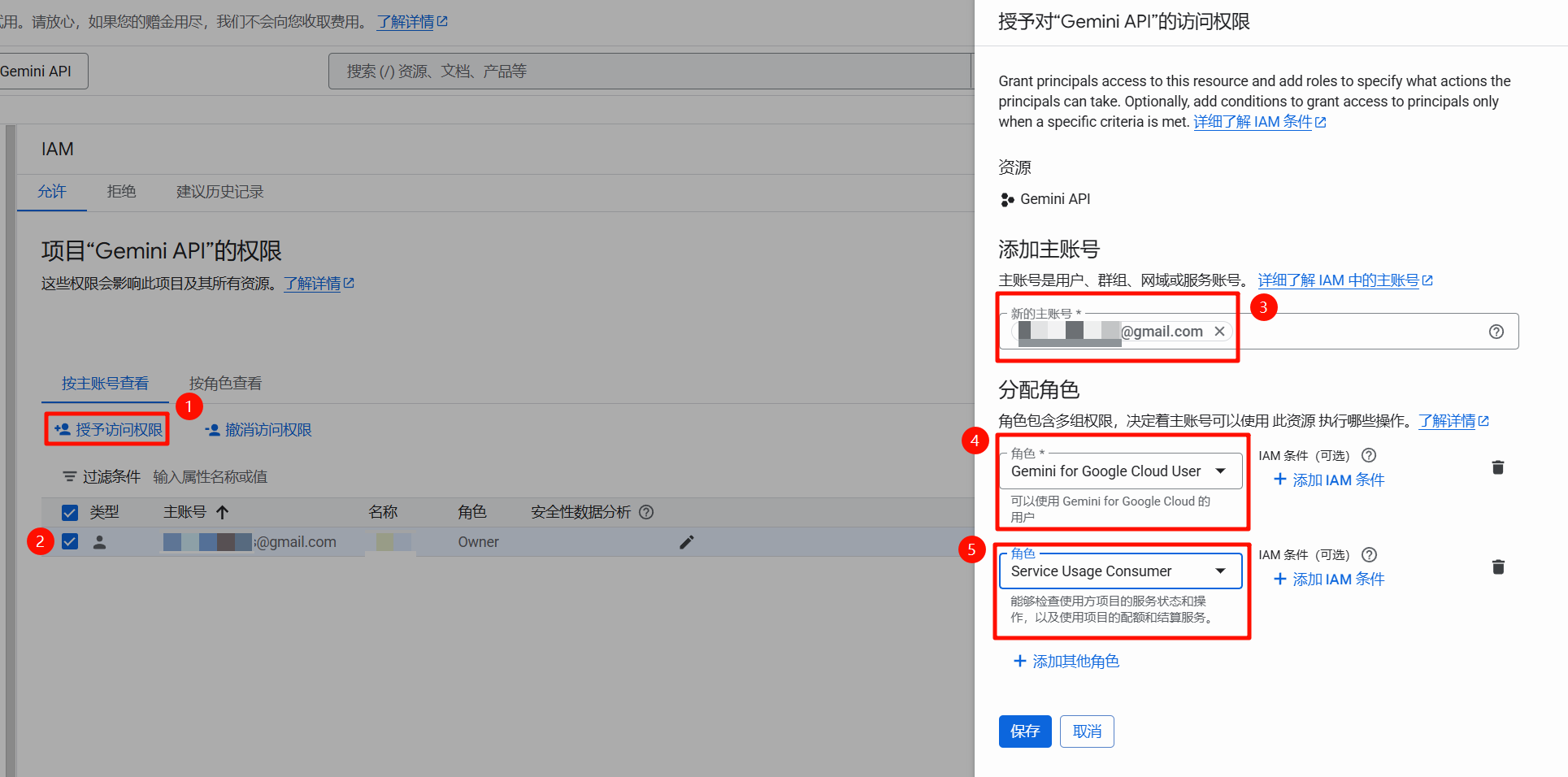The width and height of the screenshot is (1568, 777).
Task: Delete the Service Usage Consumer role
Action: 1498,567
